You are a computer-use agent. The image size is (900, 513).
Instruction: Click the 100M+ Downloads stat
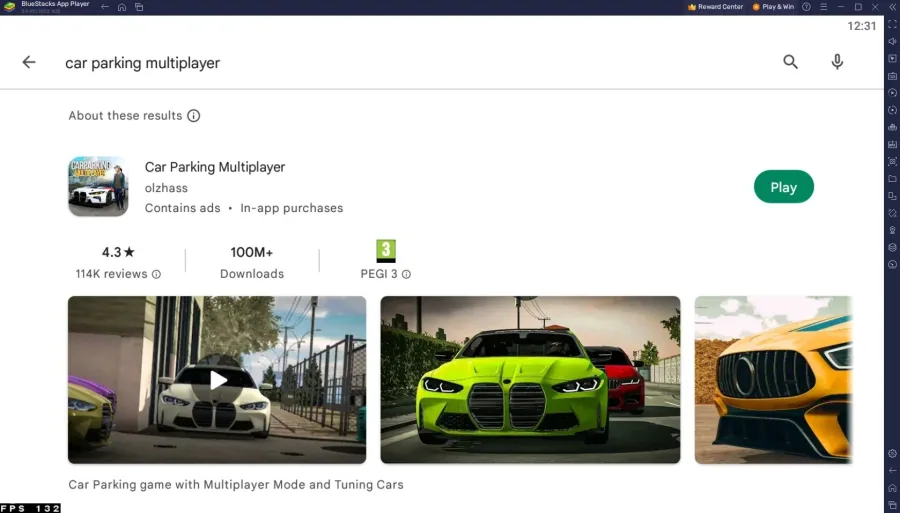coord(252,263)
